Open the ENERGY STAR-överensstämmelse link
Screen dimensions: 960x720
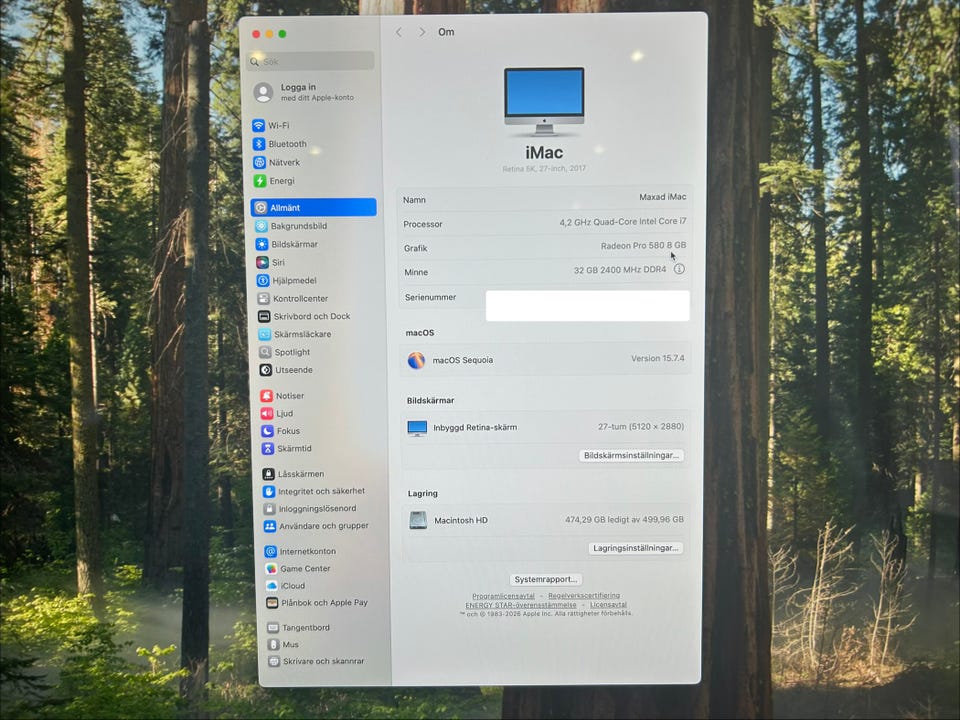click(x=521, y=605)
